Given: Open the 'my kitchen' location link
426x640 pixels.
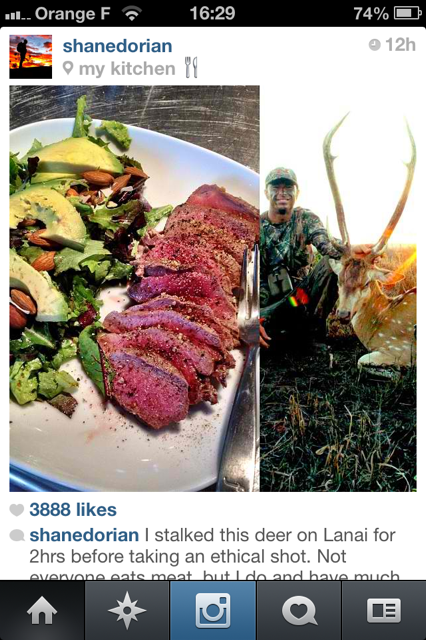Looking at the screenshot, I should click(127, 69).
